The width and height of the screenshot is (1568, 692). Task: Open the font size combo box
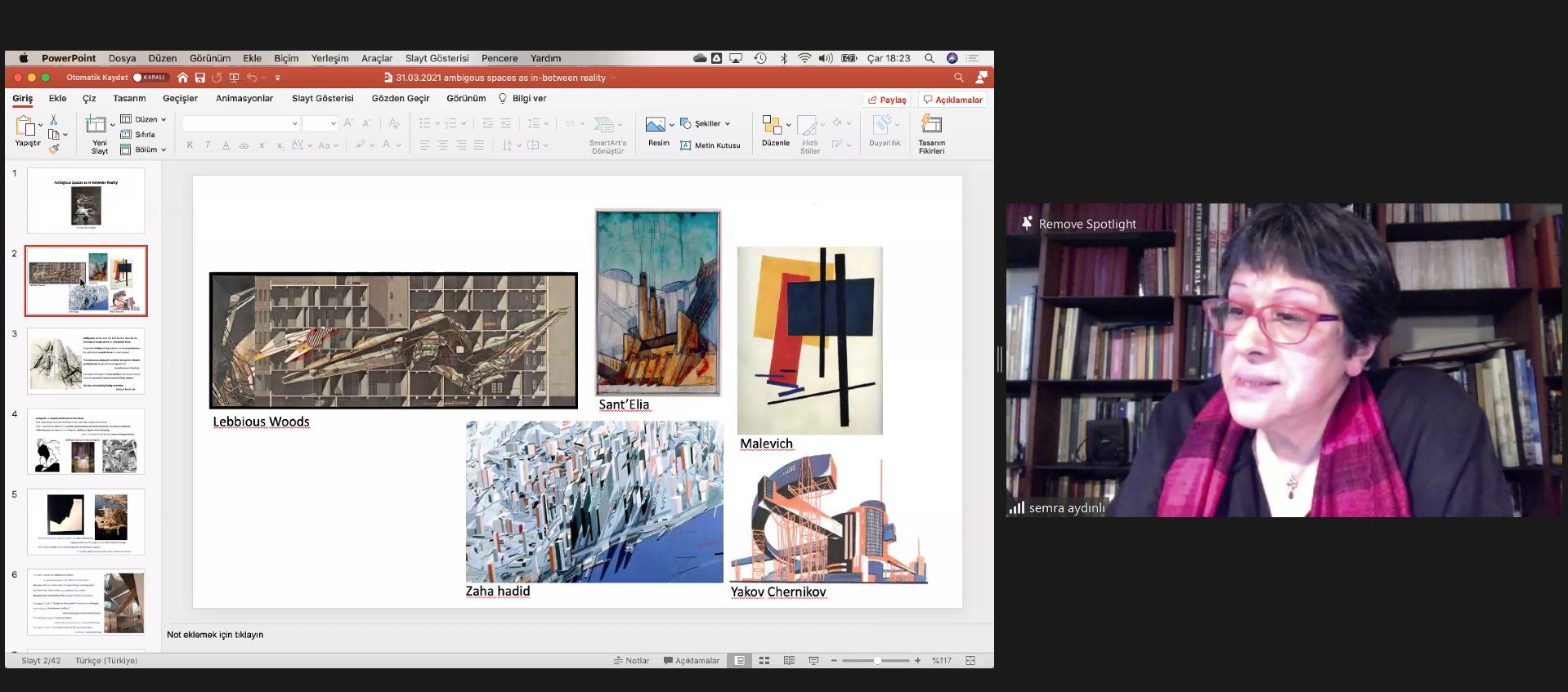(320, 123)
